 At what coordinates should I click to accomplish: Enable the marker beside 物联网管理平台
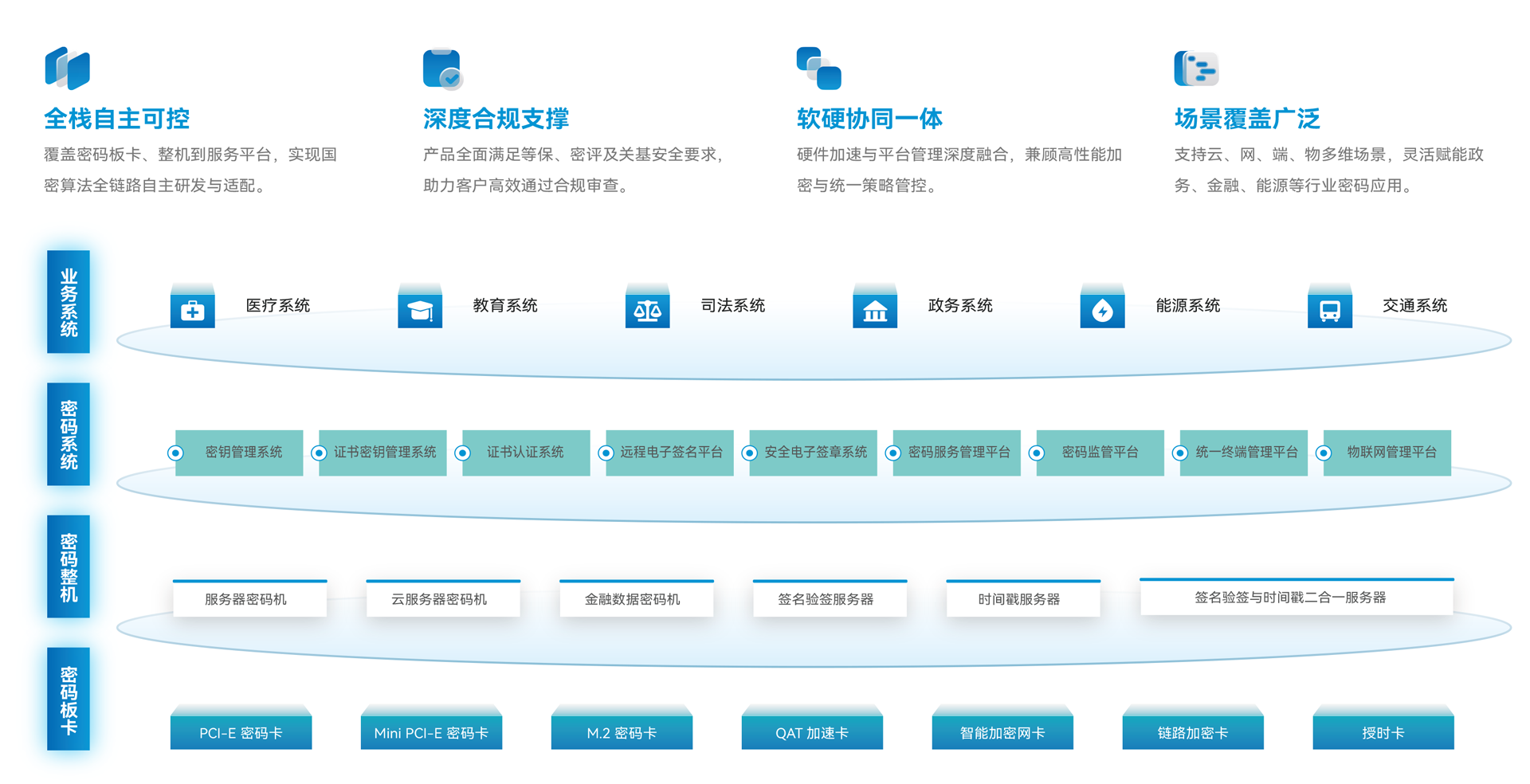[1324, 453]
